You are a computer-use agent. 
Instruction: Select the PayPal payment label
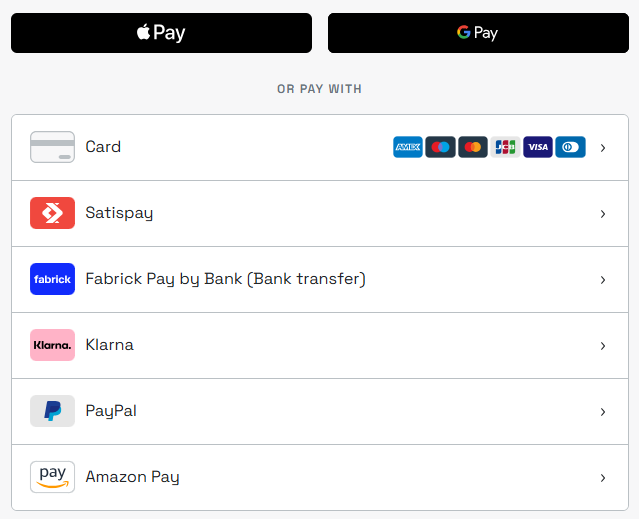(x=111, y=411)
